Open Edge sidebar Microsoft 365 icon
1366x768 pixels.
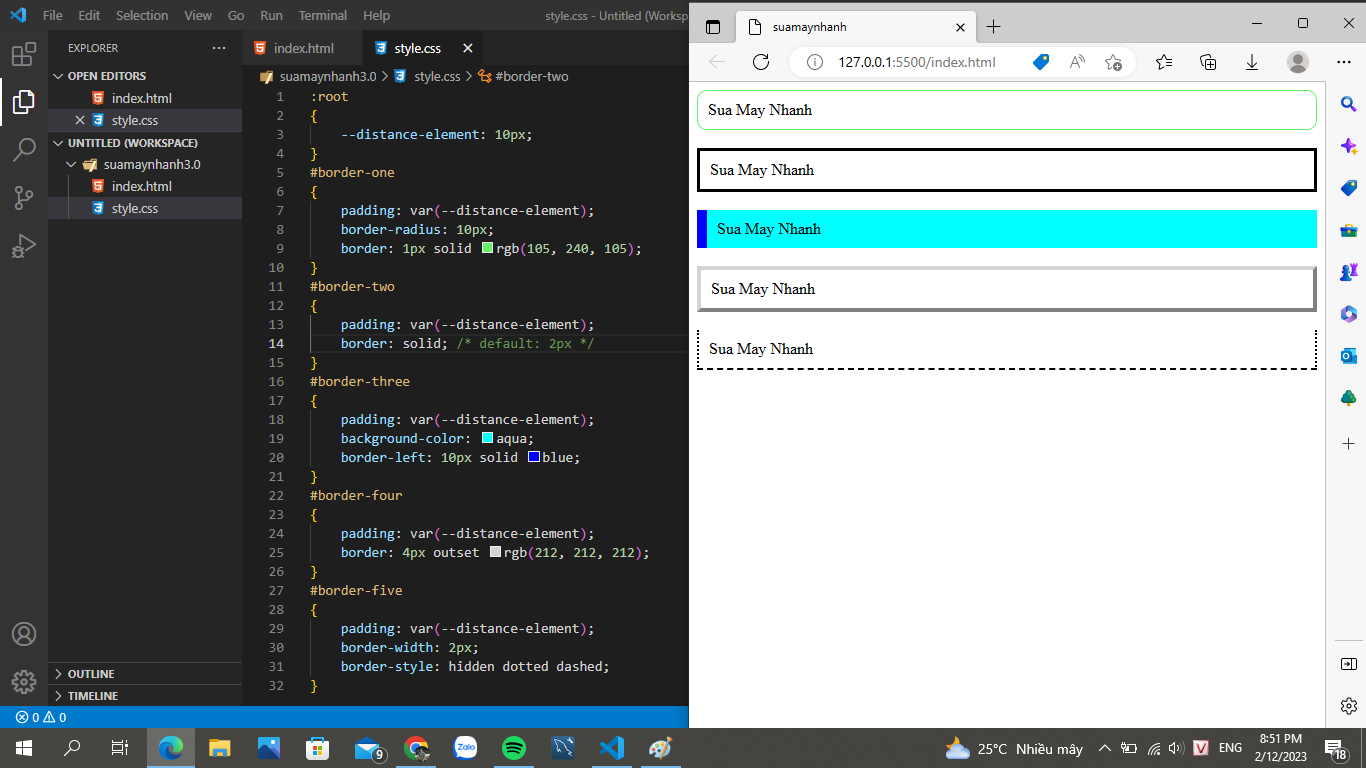pos(1348,314)
